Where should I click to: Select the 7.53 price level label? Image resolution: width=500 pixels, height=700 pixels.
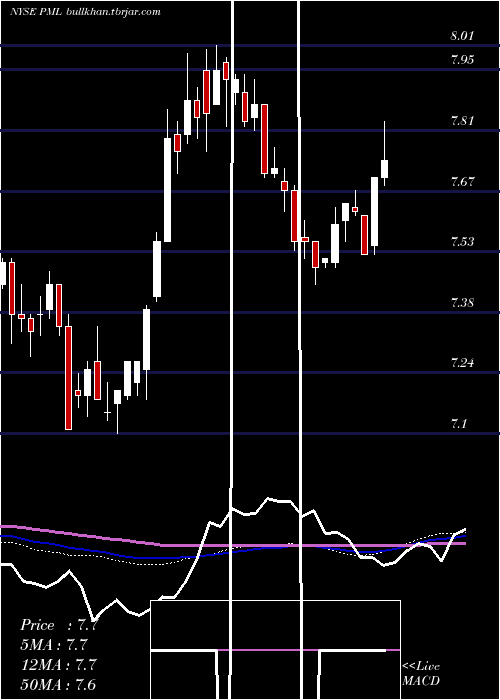coord(462,242)
